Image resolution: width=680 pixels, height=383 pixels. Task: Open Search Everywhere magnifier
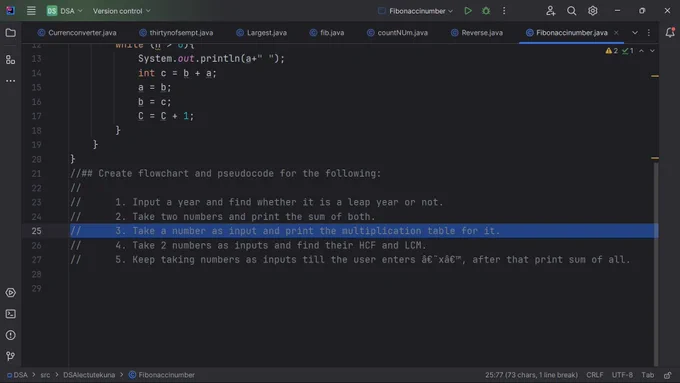point(572,11)
